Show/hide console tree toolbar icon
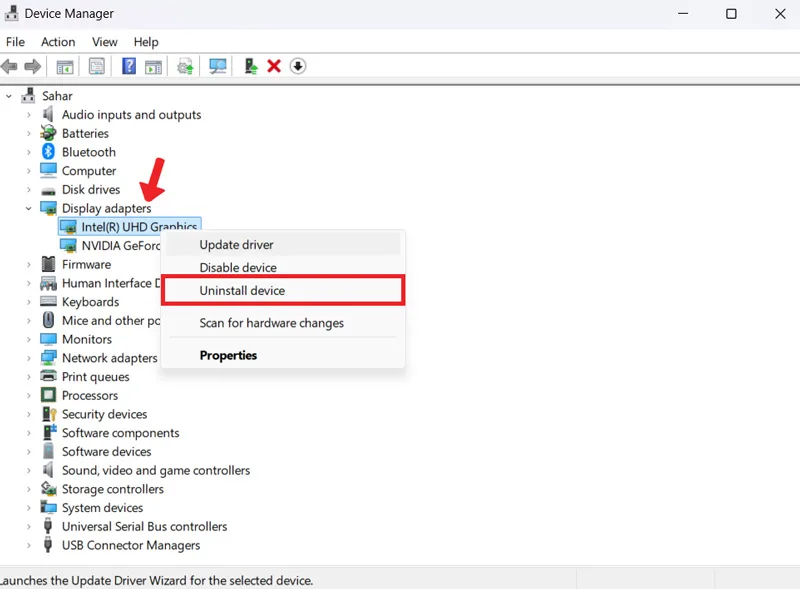 click(x=65, y=66)
